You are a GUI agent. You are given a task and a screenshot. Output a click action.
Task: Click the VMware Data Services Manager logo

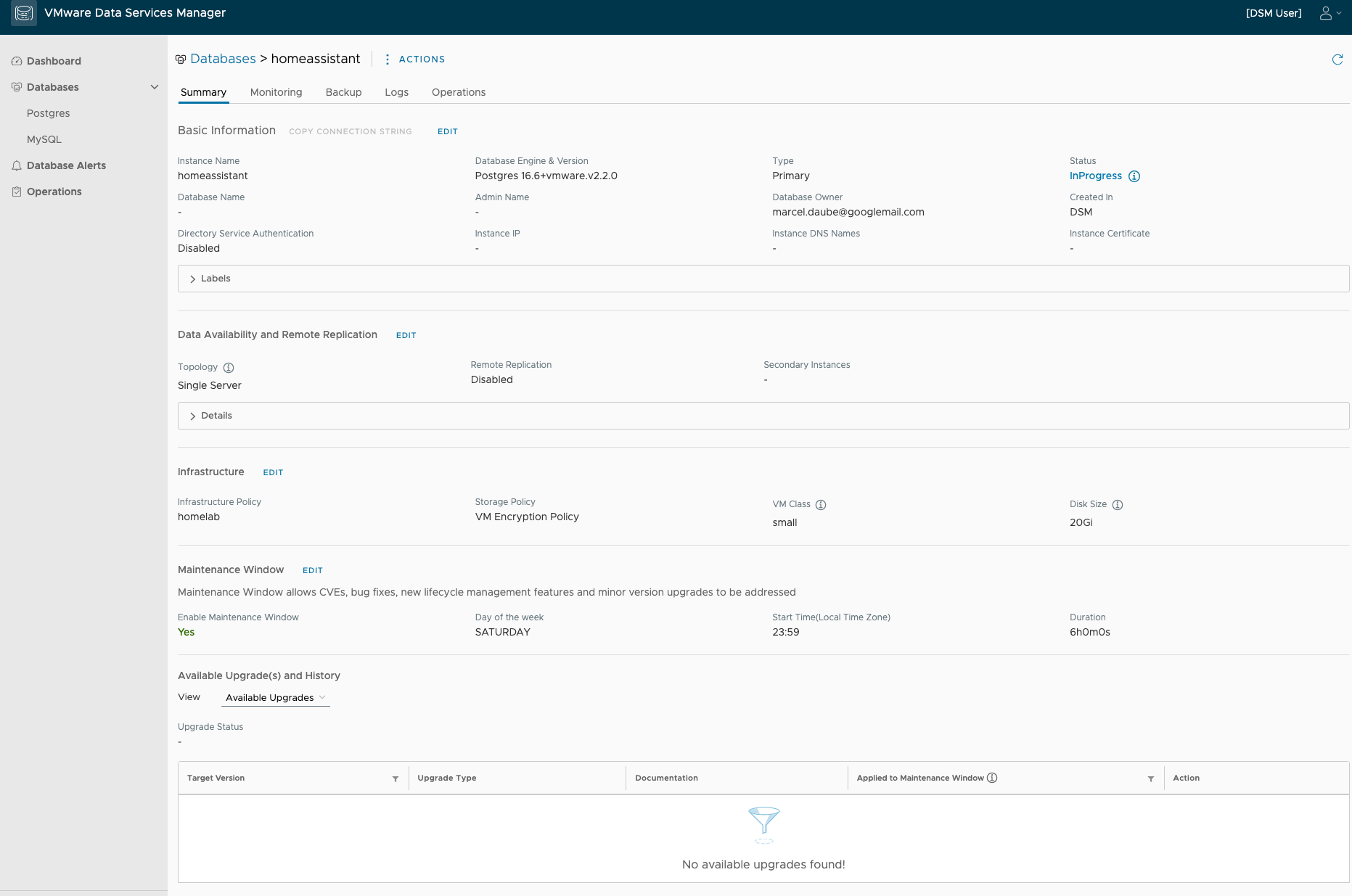24,13
